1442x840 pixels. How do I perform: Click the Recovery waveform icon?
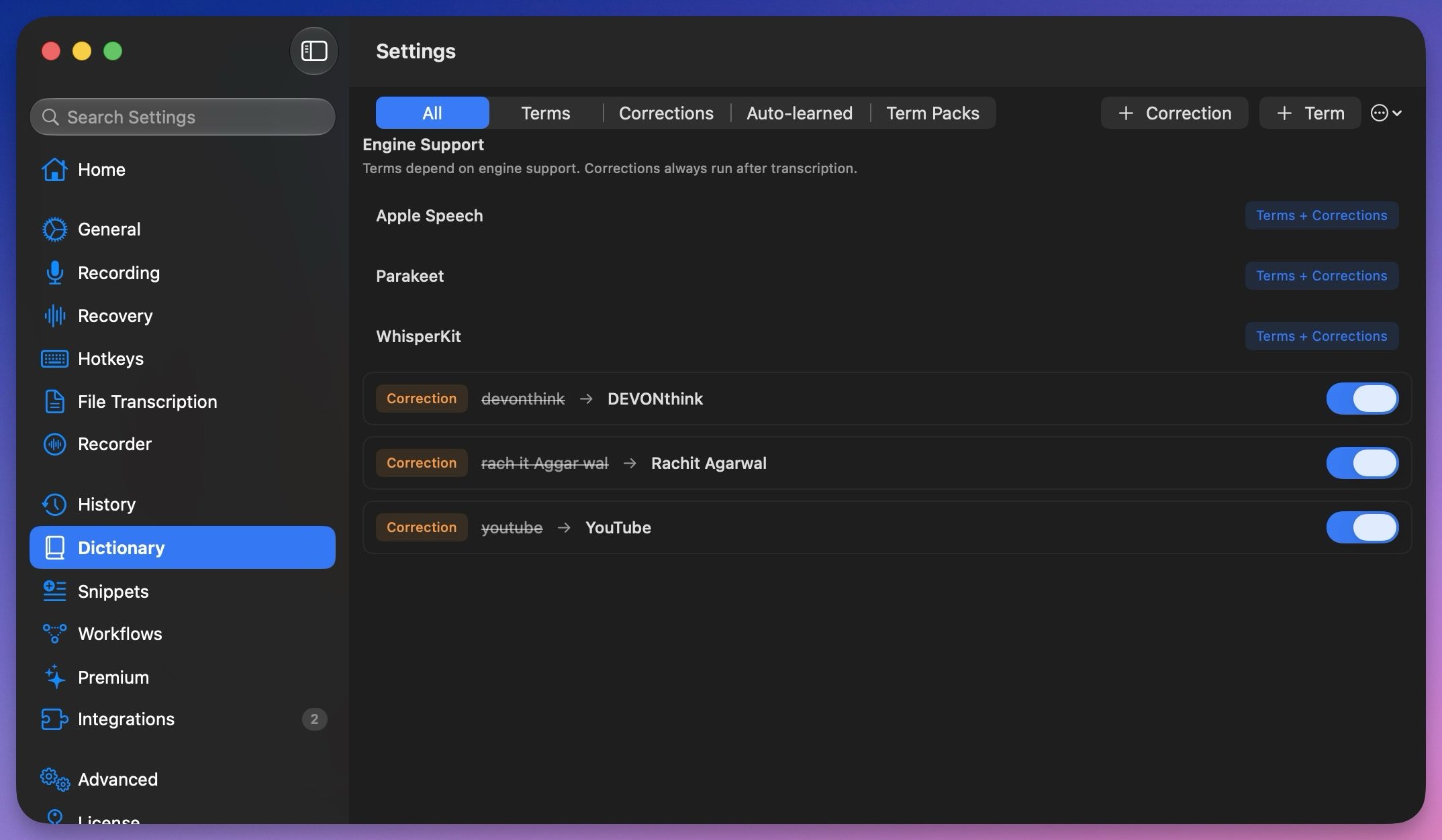54,316
